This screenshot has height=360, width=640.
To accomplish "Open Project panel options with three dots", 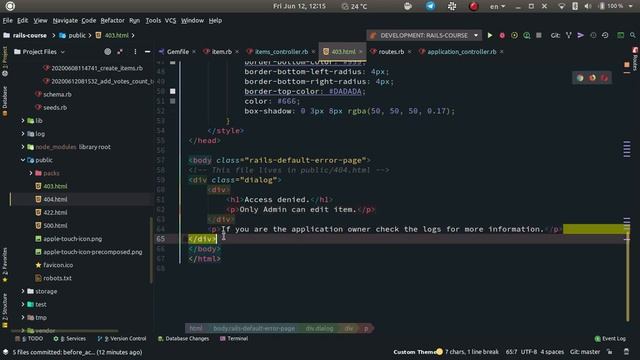I will coord(135,52).
